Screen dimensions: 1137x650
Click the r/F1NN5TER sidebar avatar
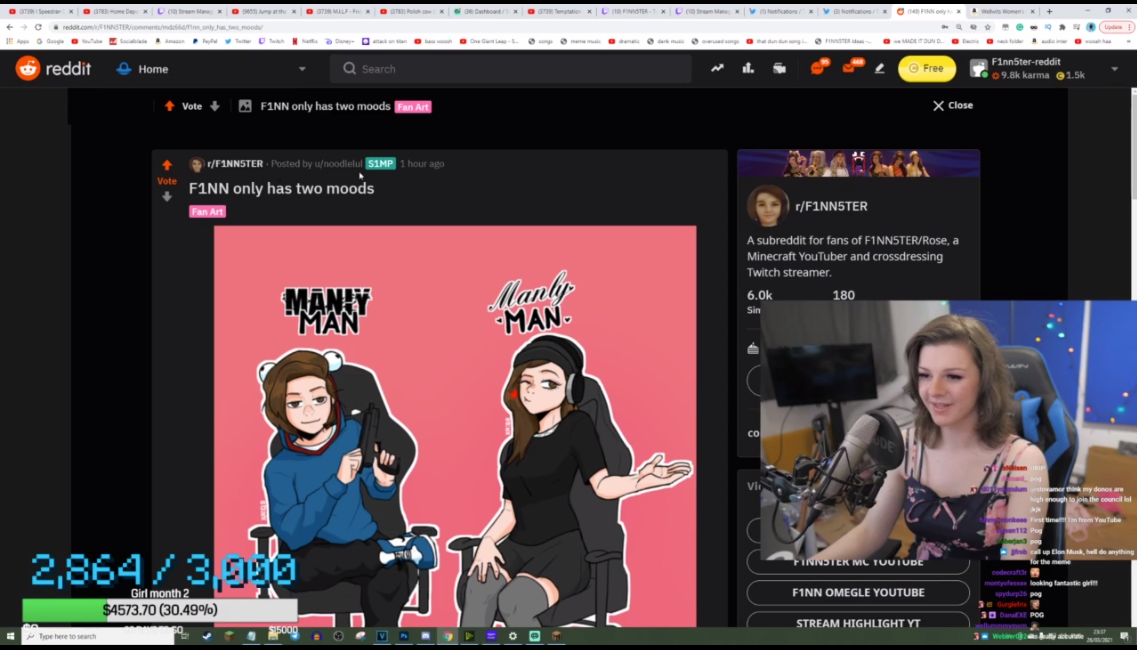pyautogui.click(x=768, y=206)
